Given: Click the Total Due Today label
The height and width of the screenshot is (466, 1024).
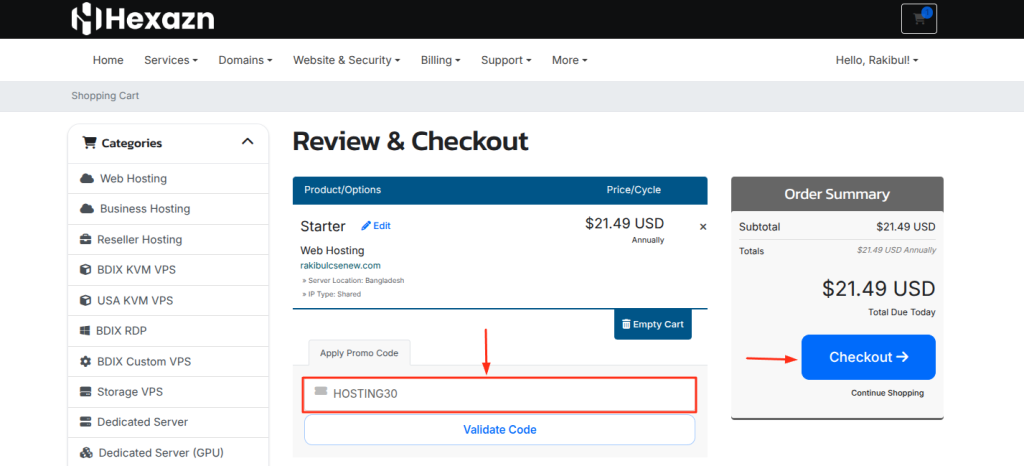Looking at the screenshot, I should (x=902, y=313).
